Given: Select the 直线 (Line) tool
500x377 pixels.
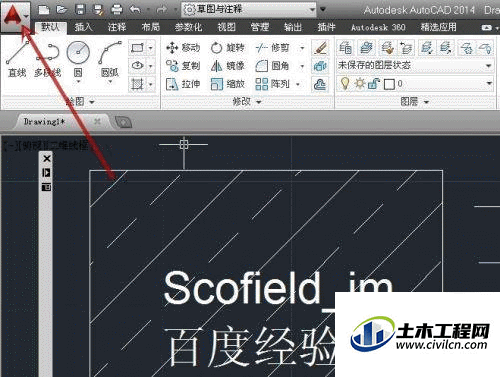Looking at the screenshot, I should [17, 60].
